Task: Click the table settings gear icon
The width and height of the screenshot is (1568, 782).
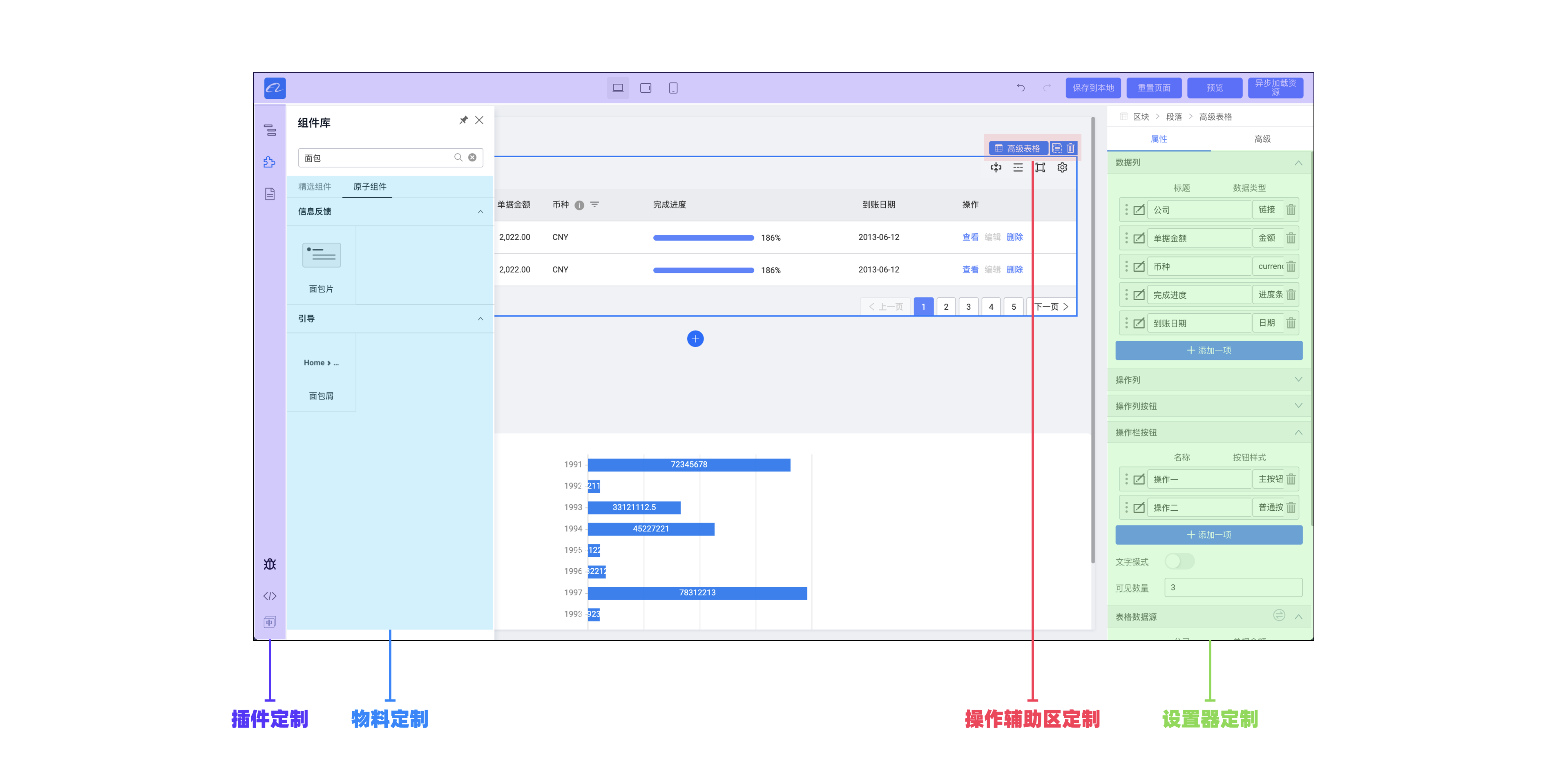Action: pyautogui.click(x=1062, y=168)
